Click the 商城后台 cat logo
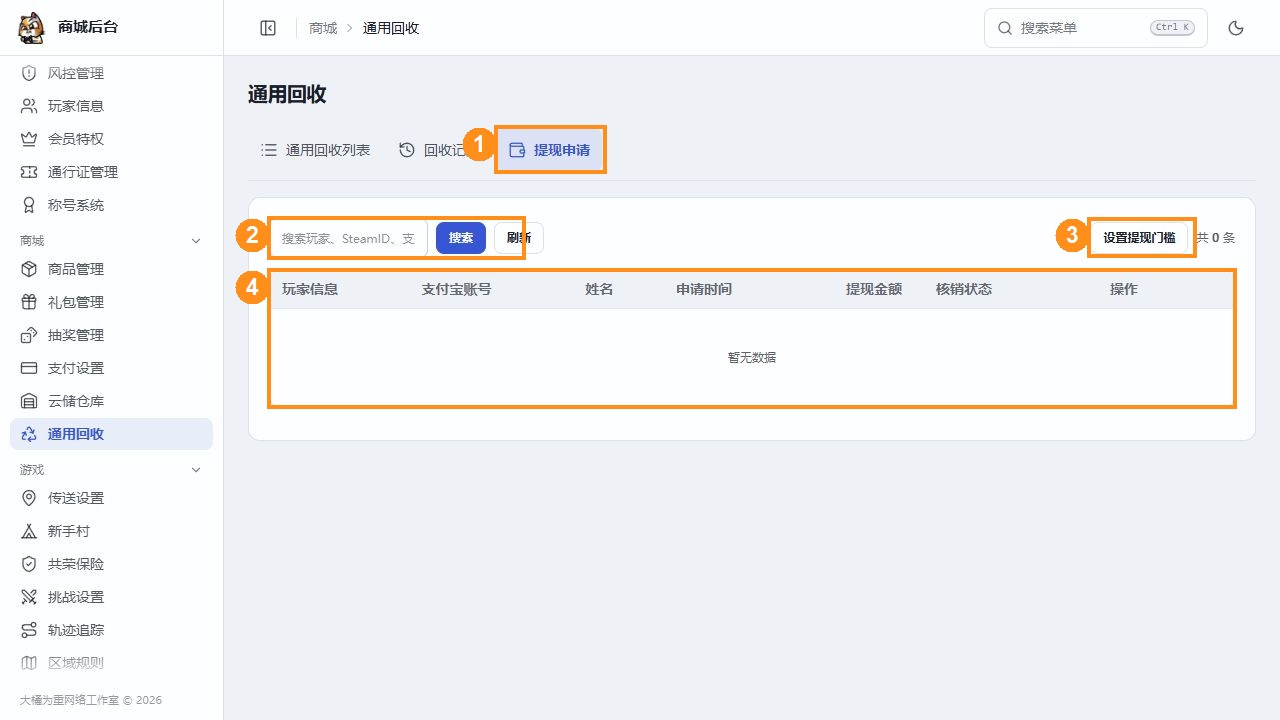This screenshot has width=1280, height=720. [31, 28]
